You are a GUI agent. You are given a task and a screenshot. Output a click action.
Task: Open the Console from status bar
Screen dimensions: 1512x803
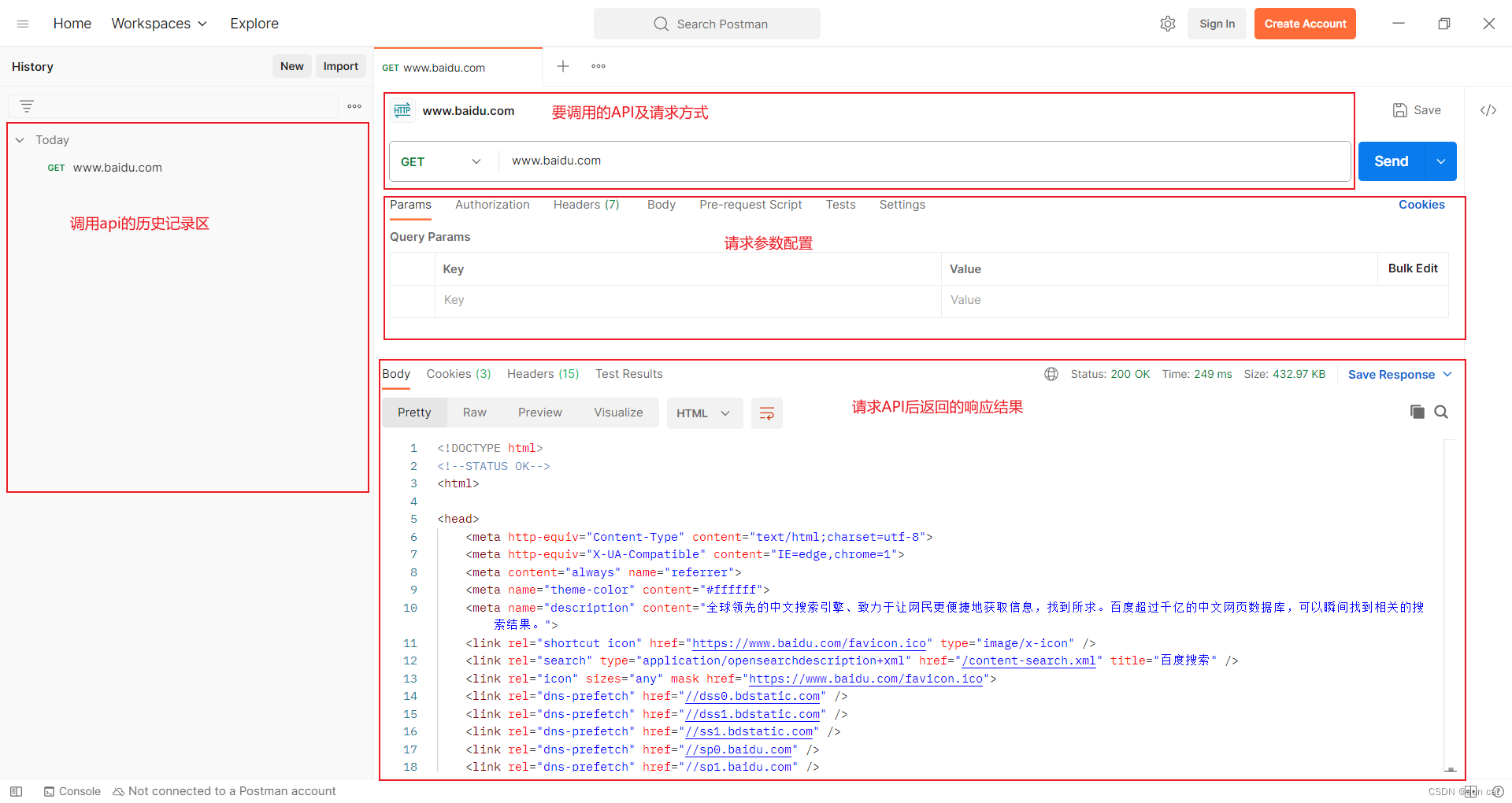pos(72,791)
